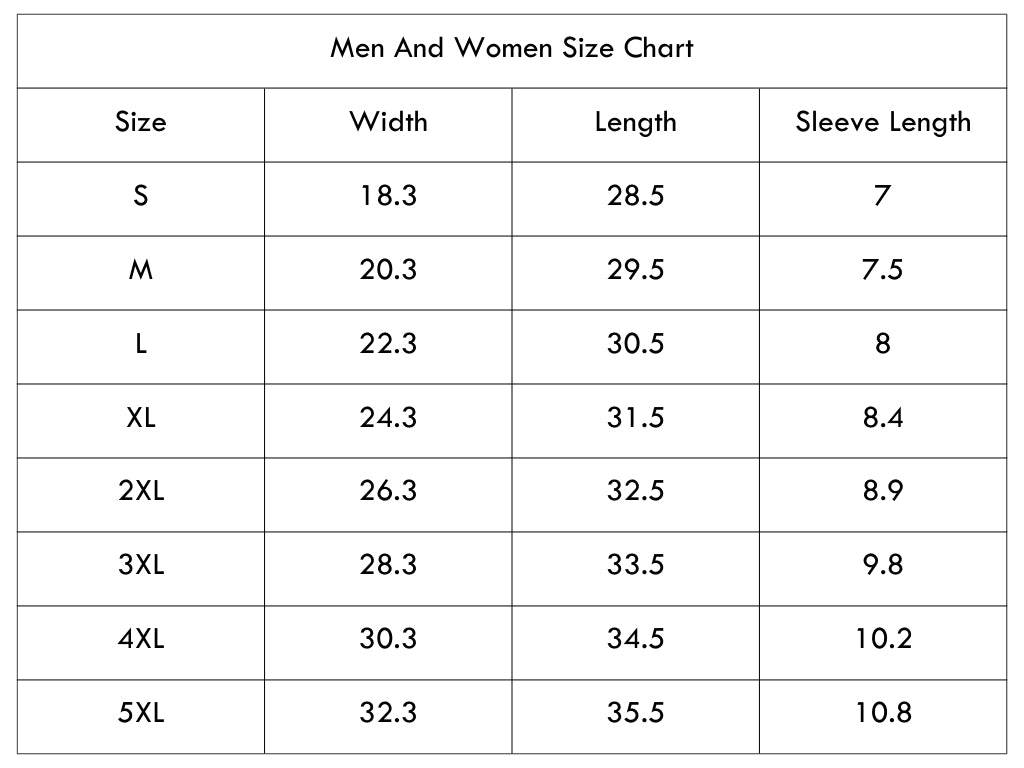Select the Size column header

point(140,122)
